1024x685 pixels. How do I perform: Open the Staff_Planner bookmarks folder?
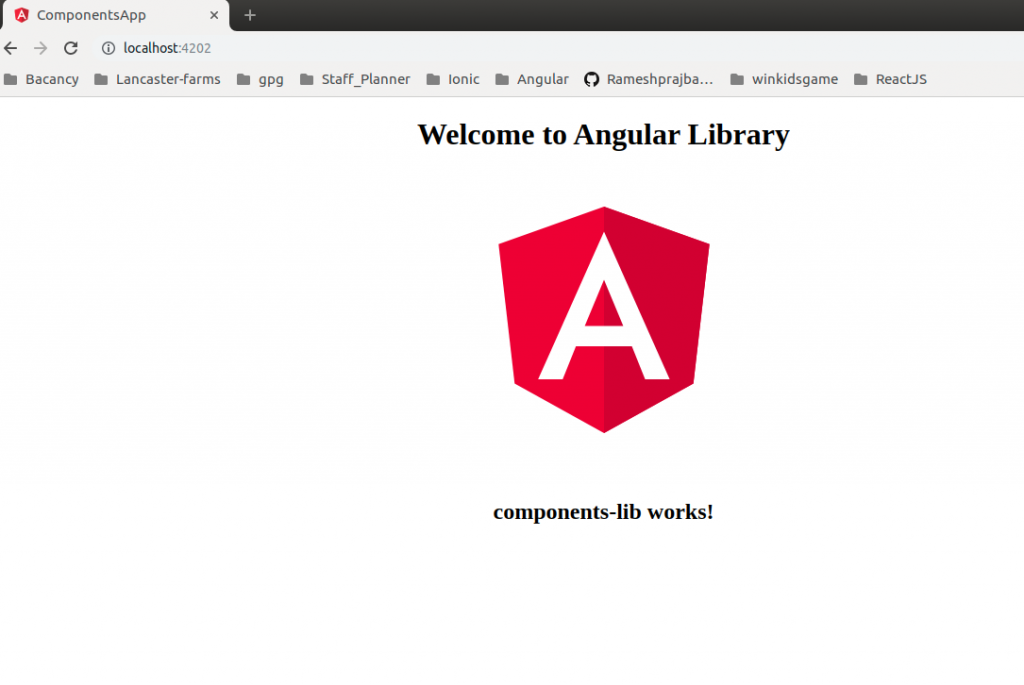(366, 79)
